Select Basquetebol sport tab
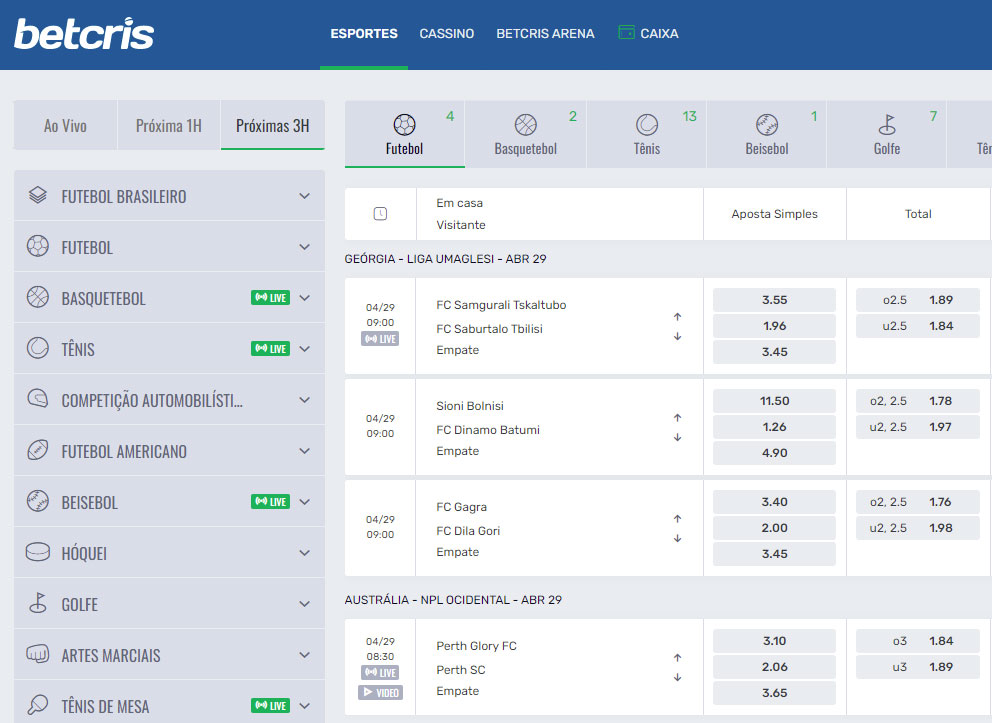The width and height of the screenshot is (992, 723). [526, 134]
